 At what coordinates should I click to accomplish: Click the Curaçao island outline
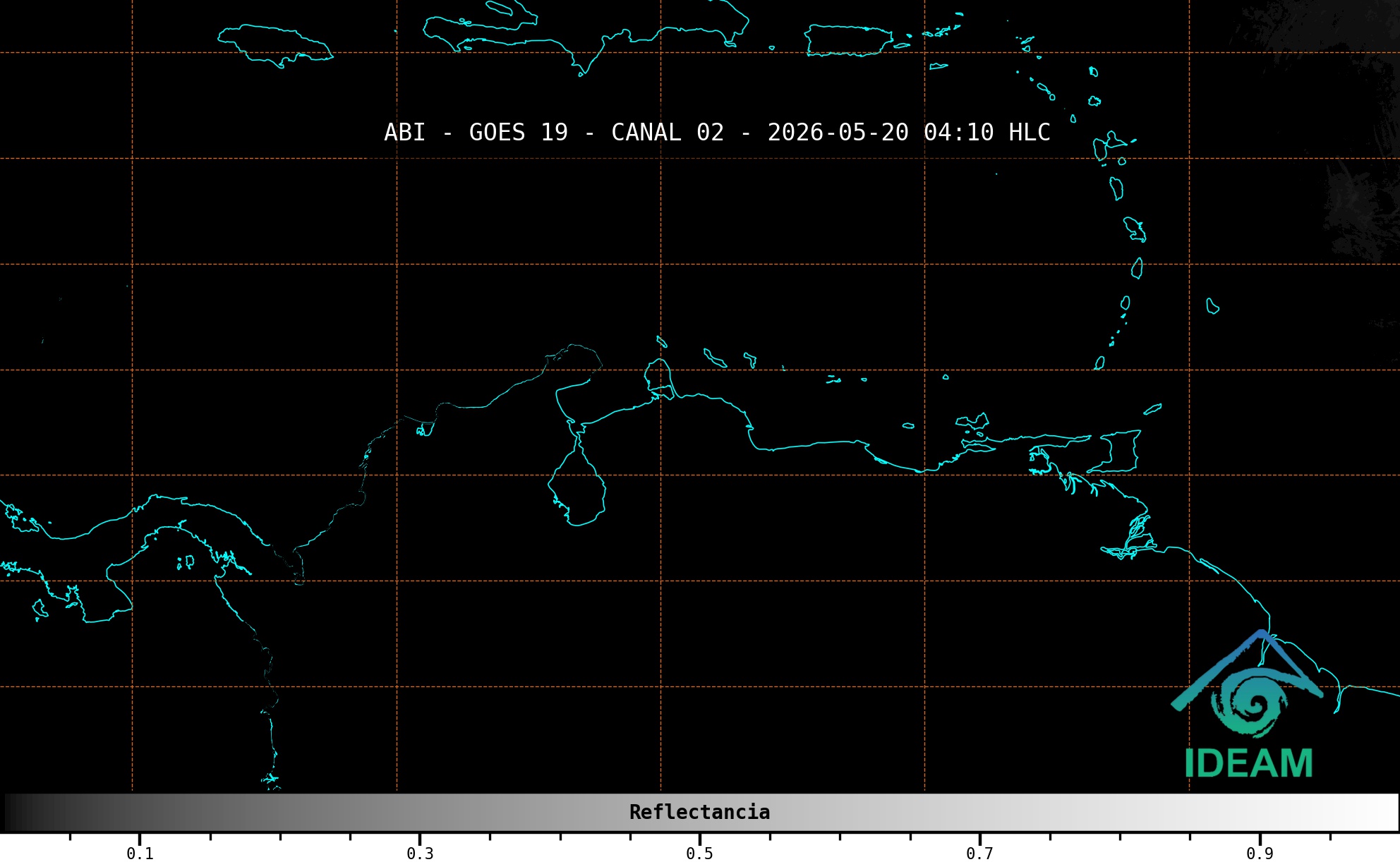(715, 358)
